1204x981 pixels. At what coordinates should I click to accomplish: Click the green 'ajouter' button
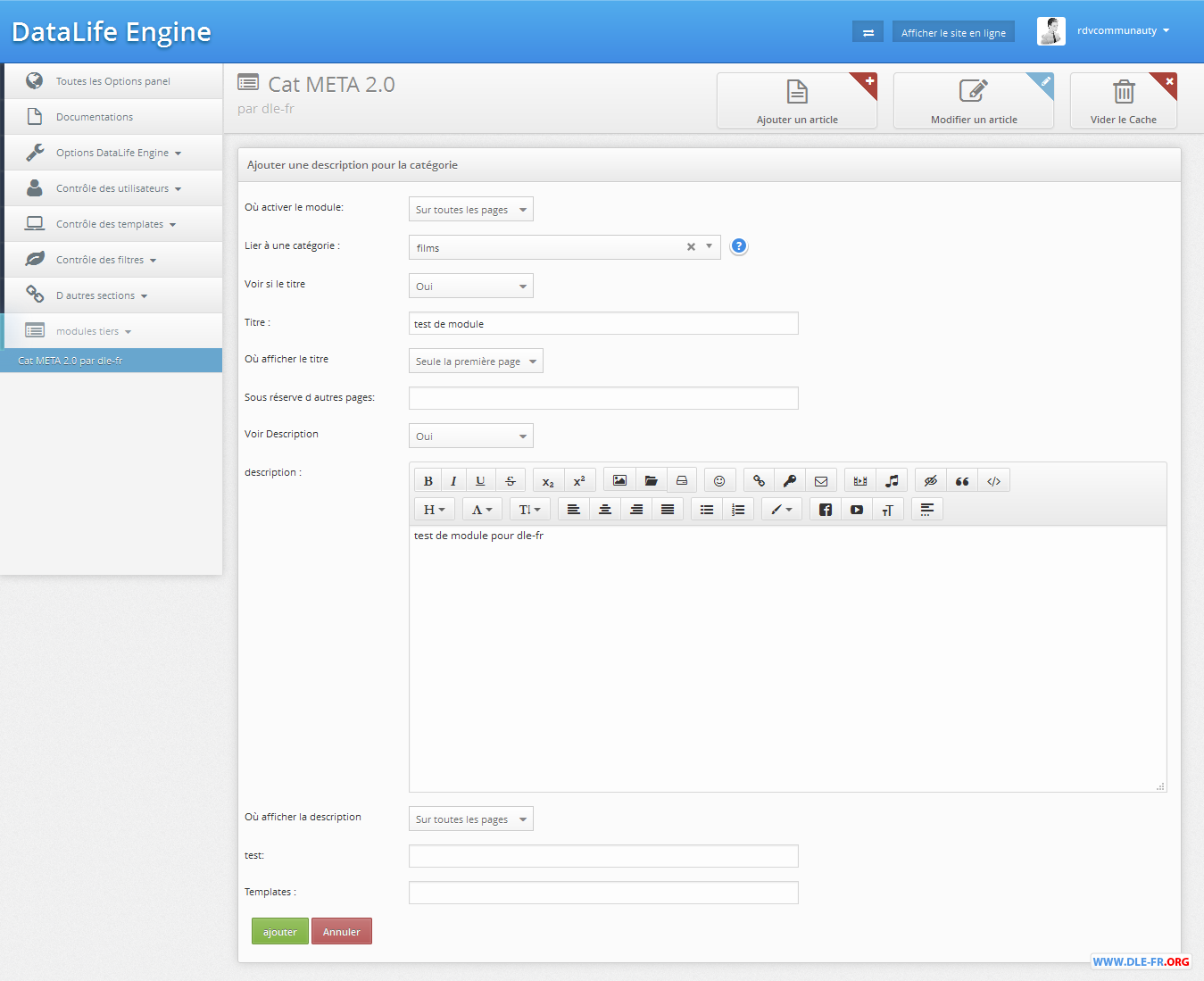pyautogui.click(x=280, y=931)
